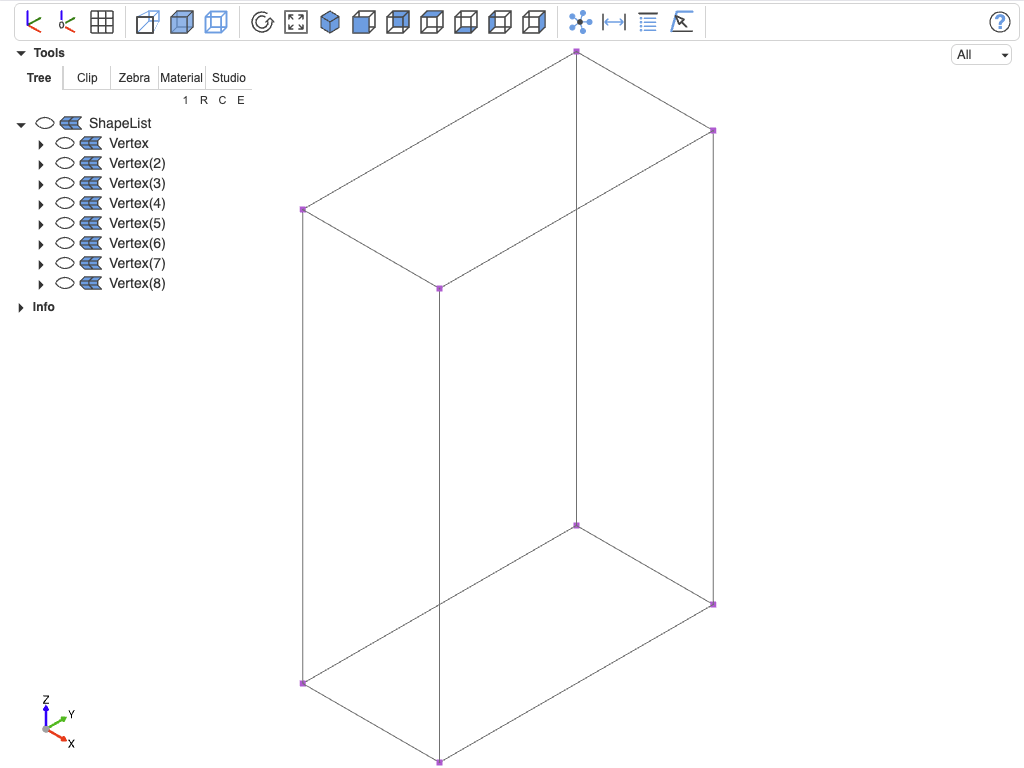Click the reset view circular arrow icon

coord(262,22)
